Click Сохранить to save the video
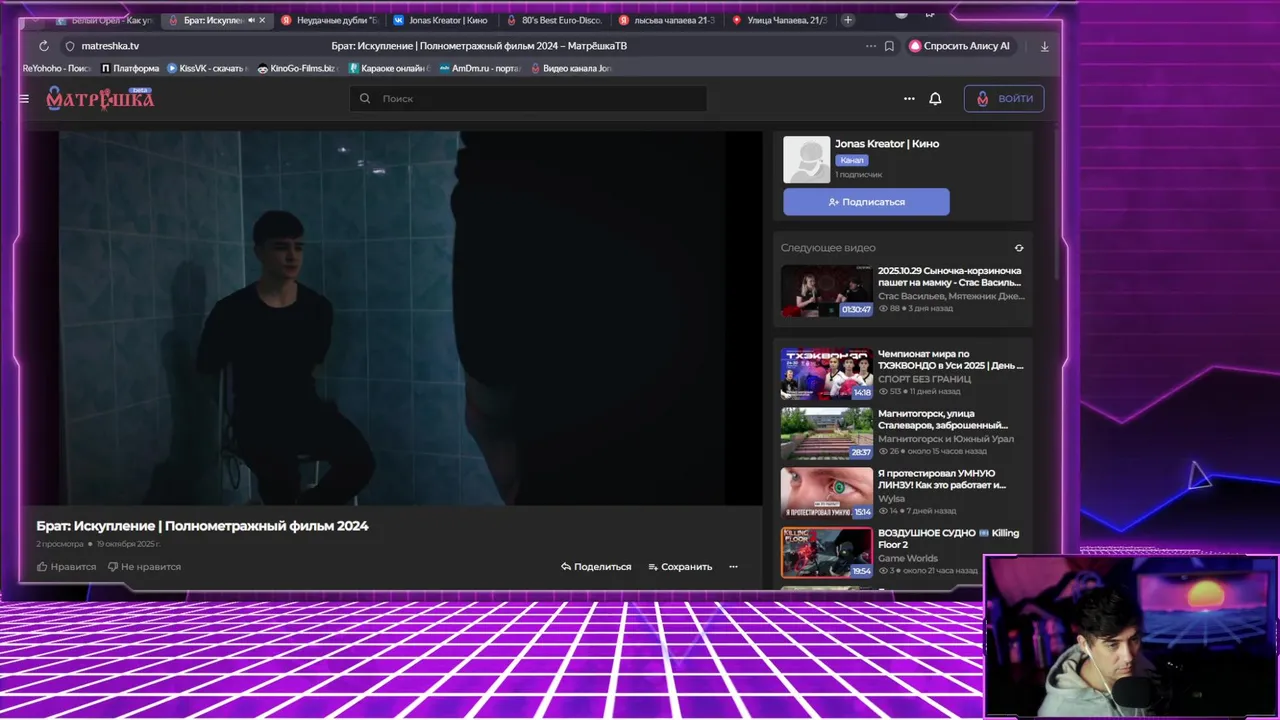Viewport: 1280px width, 720px height. click(x=680, y=567)
